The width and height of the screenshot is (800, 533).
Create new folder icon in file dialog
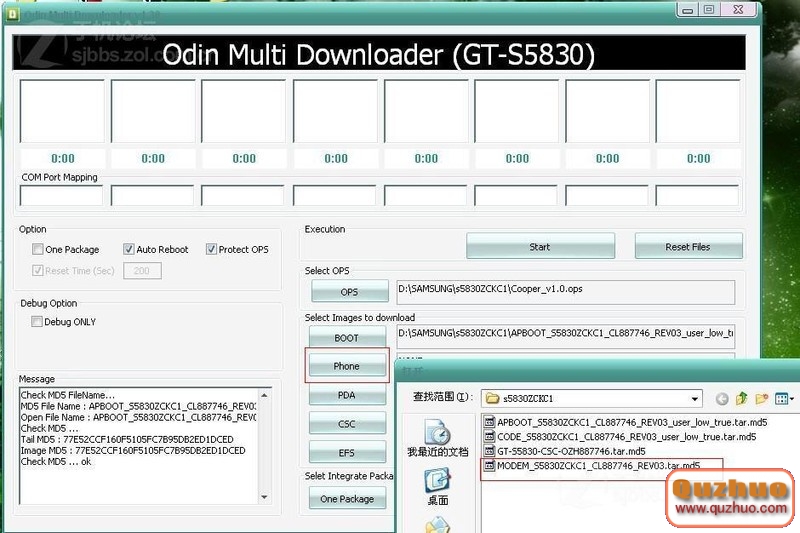click(761, 398)
